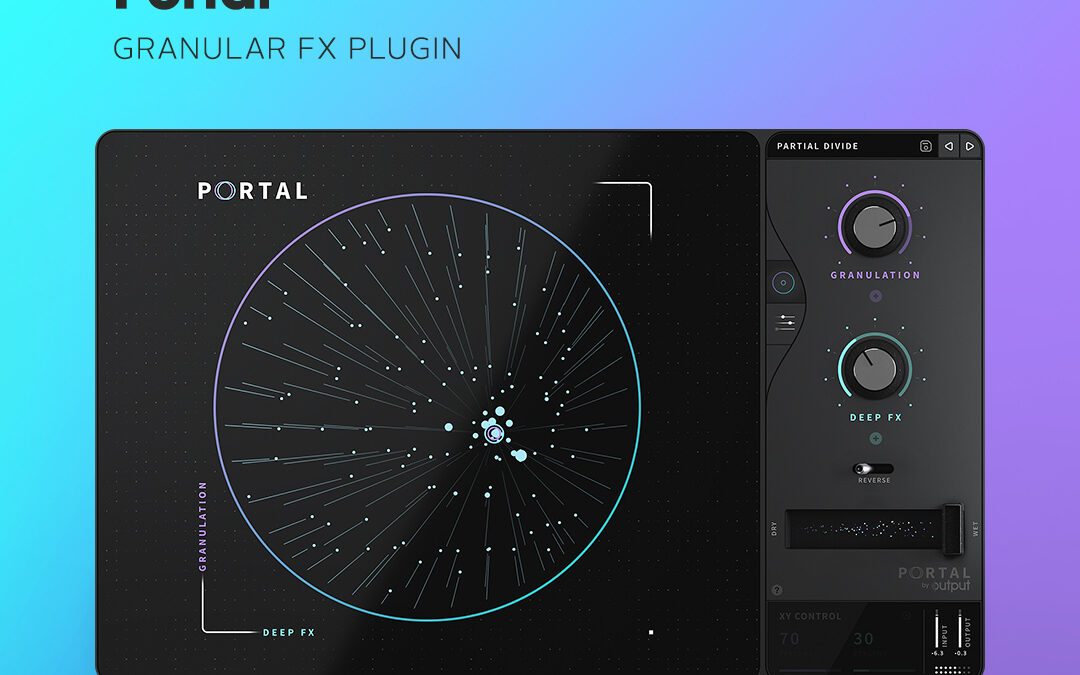Expand plus button under Deep FX
The width and height of the screenshot is (1080, 675).
[876, 438]
